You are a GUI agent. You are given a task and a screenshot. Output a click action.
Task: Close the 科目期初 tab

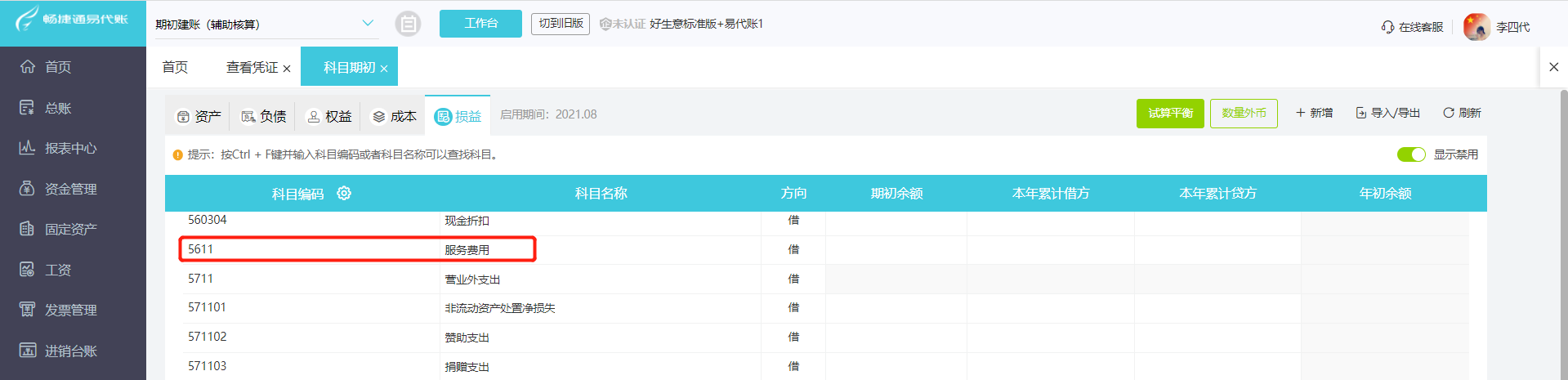click(x=384, y=69)
